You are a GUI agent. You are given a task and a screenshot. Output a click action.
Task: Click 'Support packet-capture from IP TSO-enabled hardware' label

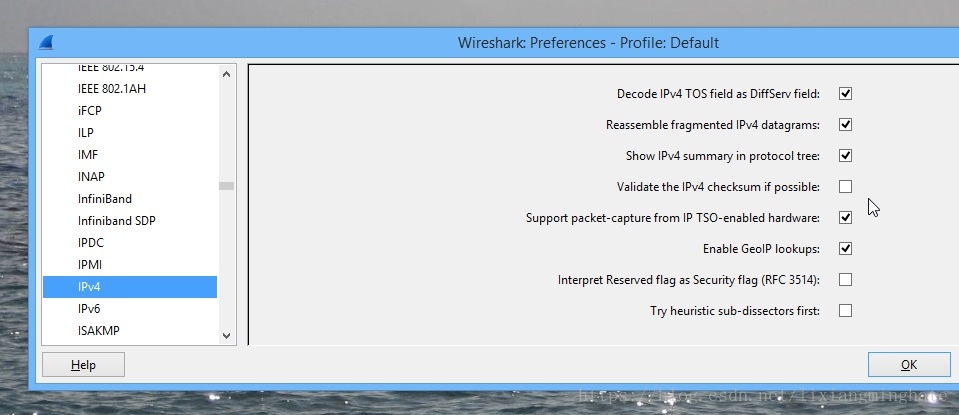[673, 218]
